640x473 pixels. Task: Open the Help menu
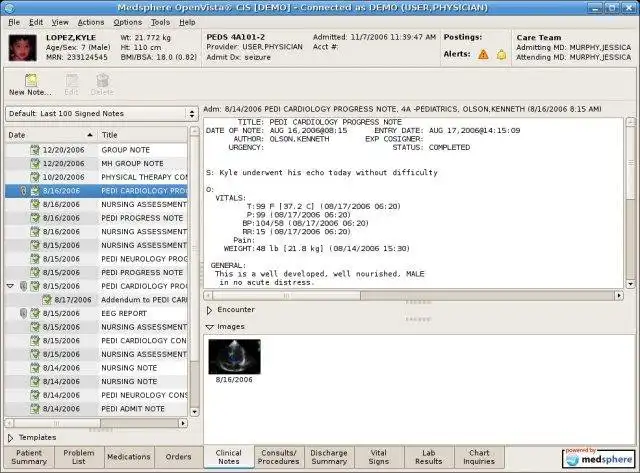[x=187, y=22]
